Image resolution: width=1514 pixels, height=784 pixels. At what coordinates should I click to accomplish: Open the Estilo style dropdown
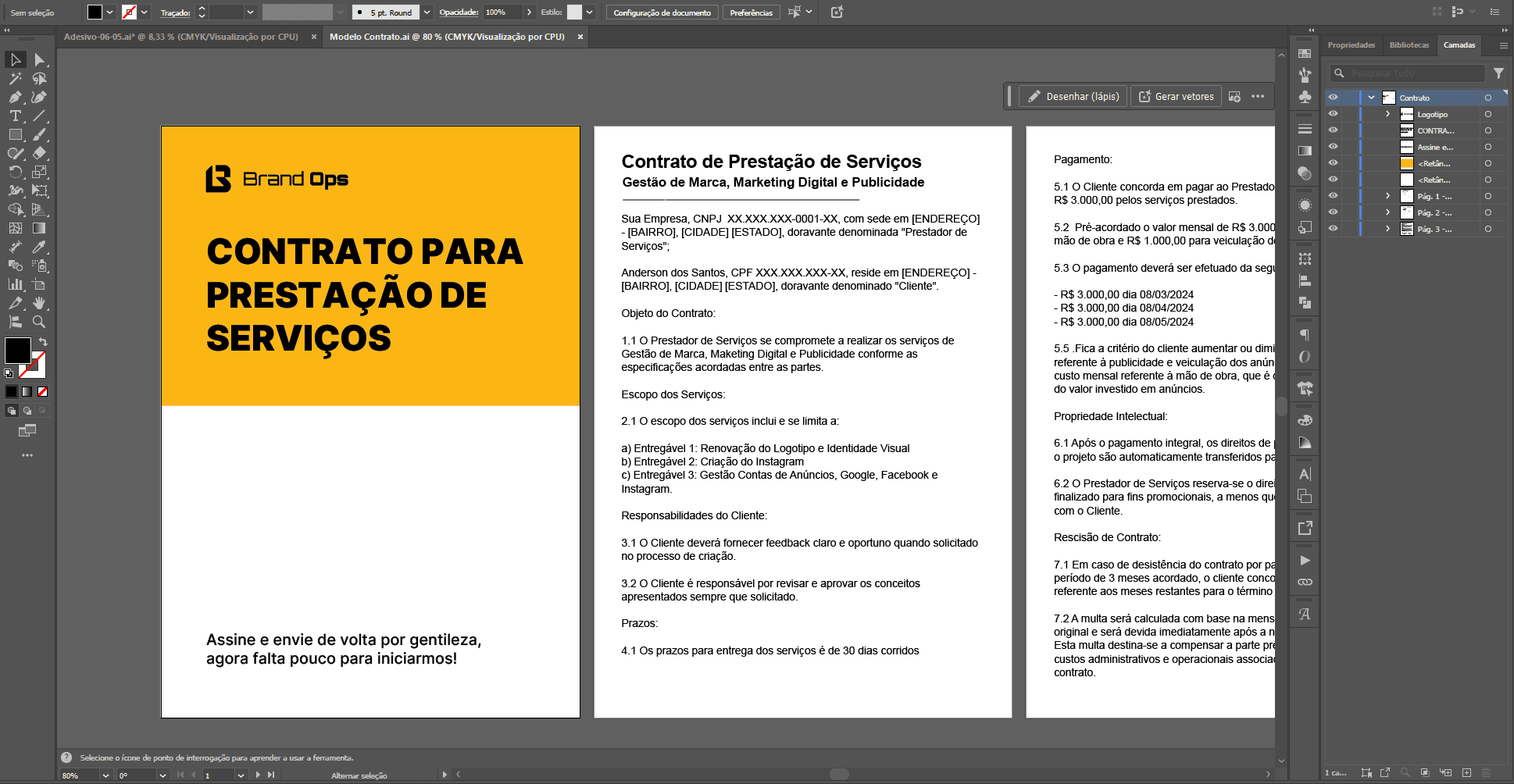(x=590, y=12)
